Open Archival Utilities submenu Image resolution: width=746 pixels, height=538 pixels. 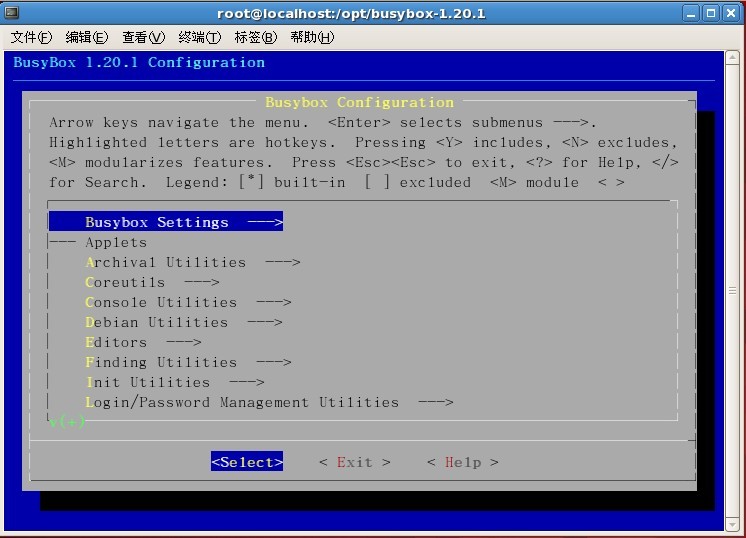click(x=193, y=262)
